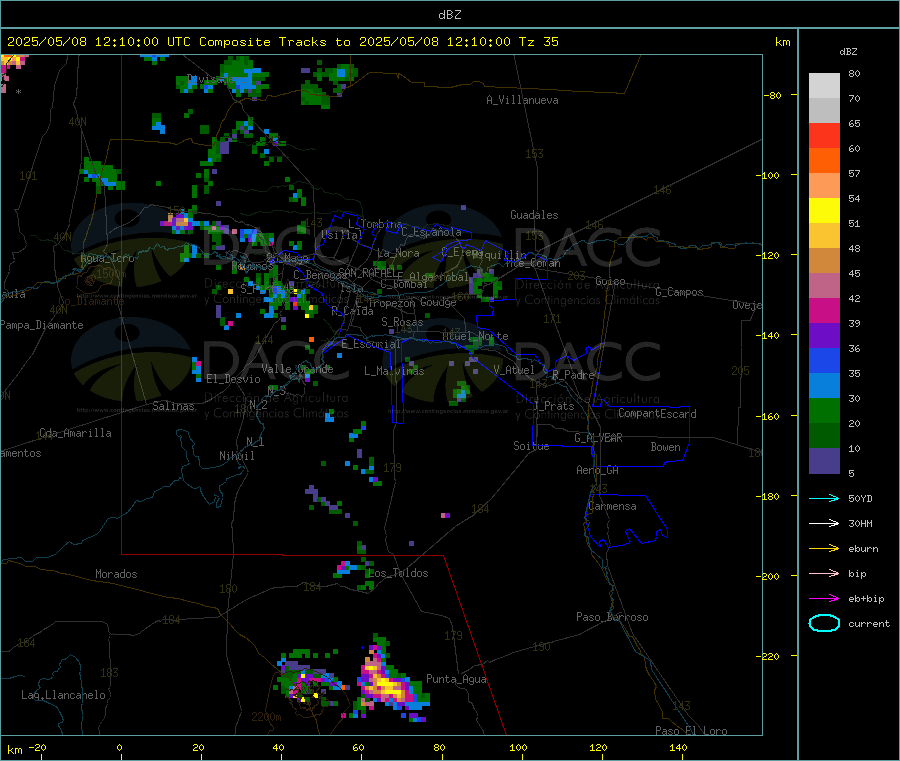Click the 'Guadales' map label
This screenshot has height=761, width=900.
tap(534, 215)
